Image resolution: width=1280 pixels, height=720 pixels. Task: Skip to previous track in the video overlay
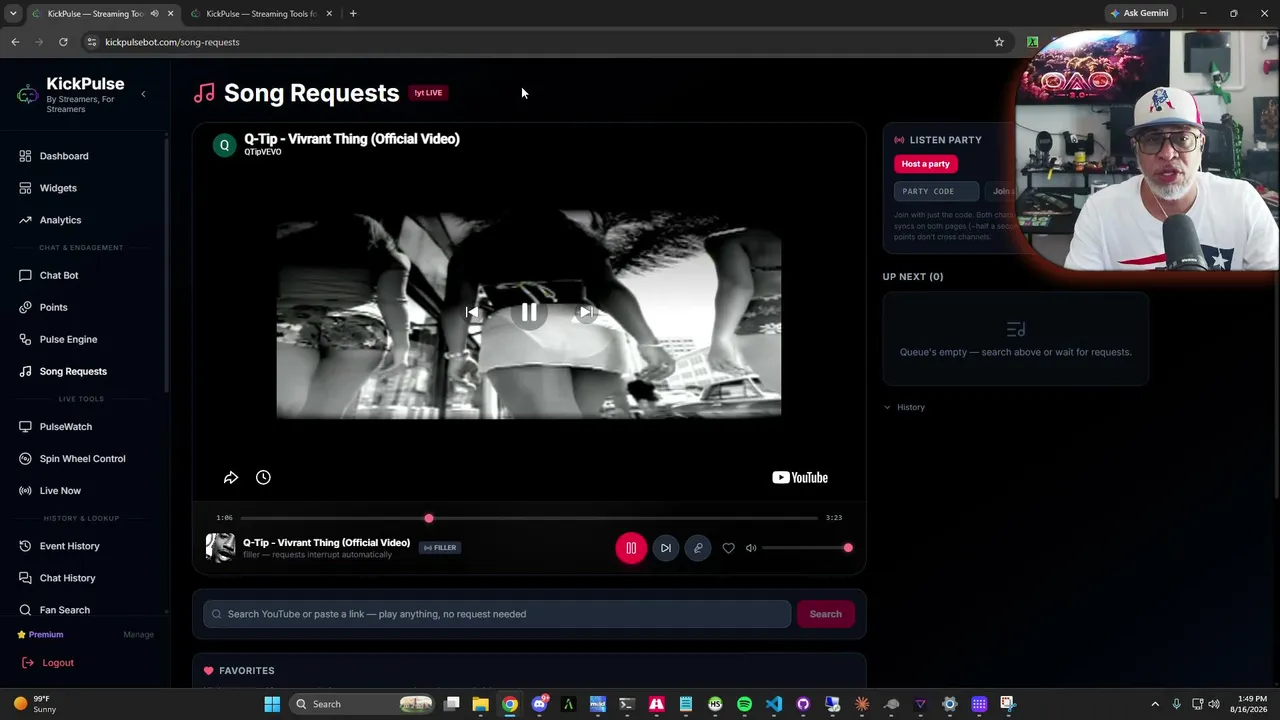472,313
